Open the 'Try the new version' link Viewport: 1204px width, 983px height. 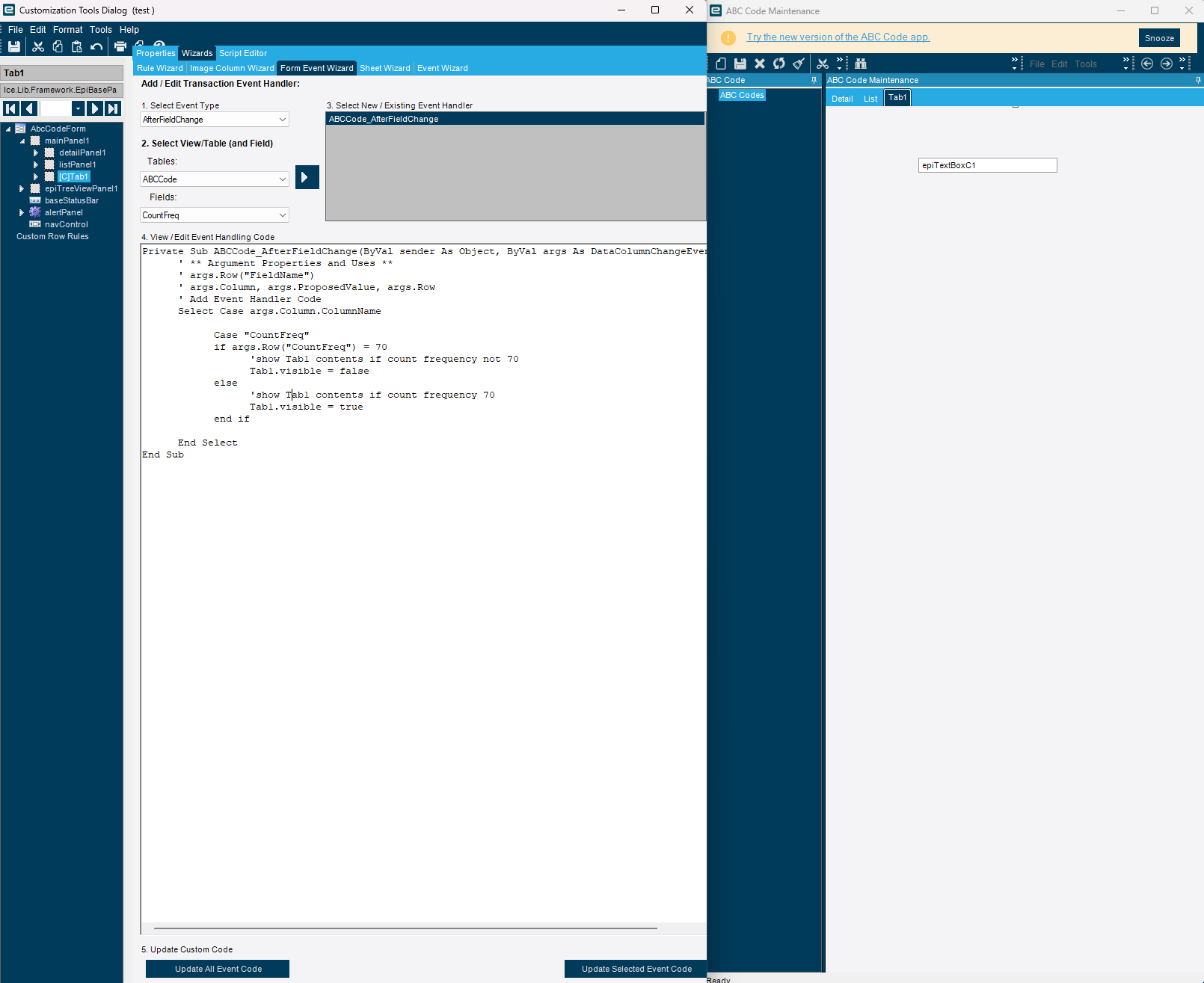coord(838,37)
